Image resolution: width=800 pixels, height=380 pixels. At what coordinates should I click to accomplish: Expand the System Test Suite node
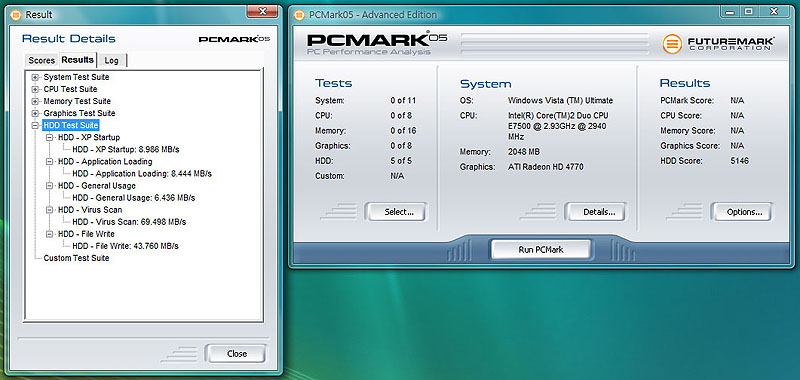[x=35, y=78]
